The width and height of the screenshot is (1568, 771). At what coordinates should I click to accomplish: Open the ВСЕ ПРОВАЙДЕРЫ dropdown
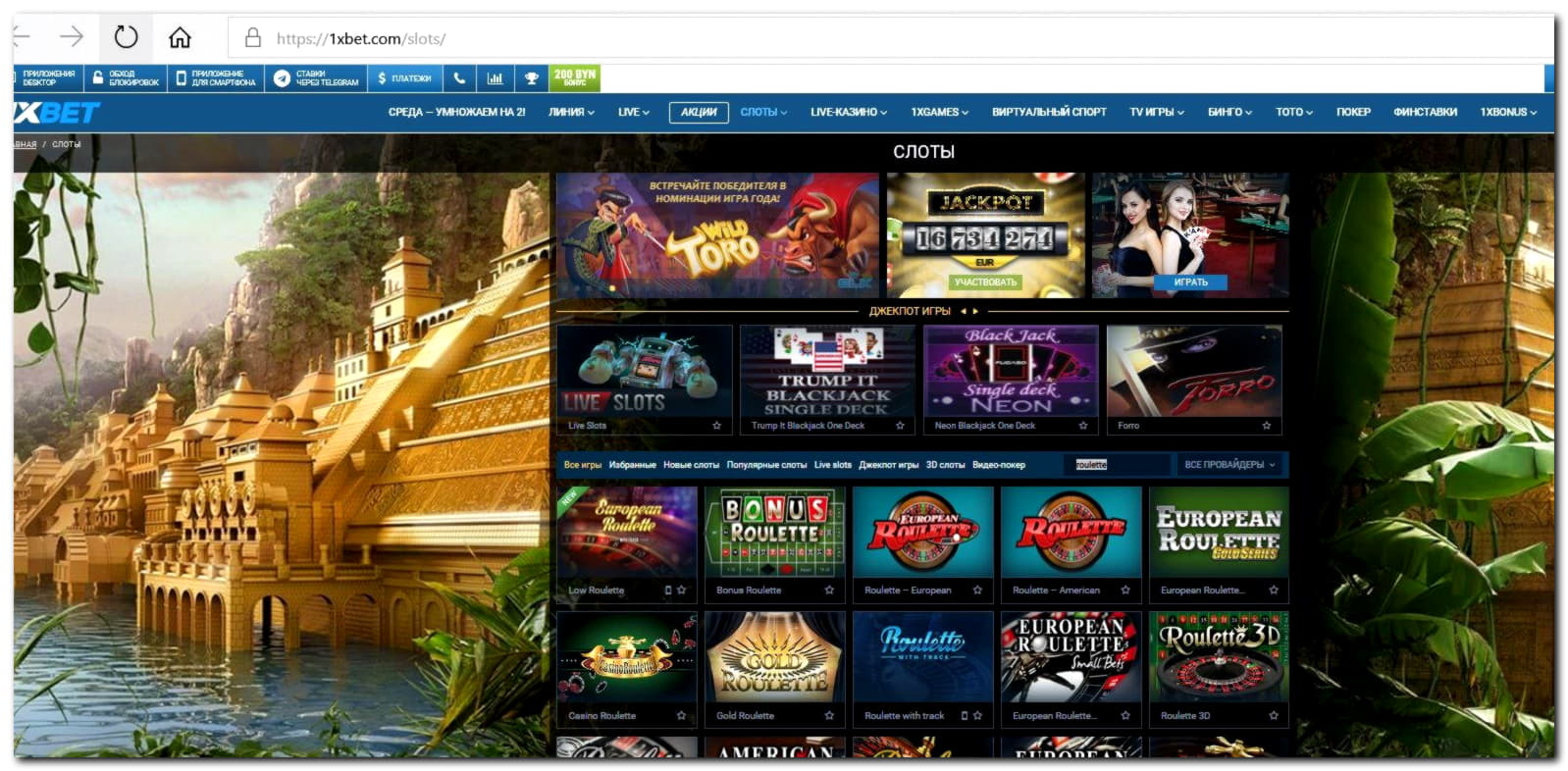click(1229, 465)
